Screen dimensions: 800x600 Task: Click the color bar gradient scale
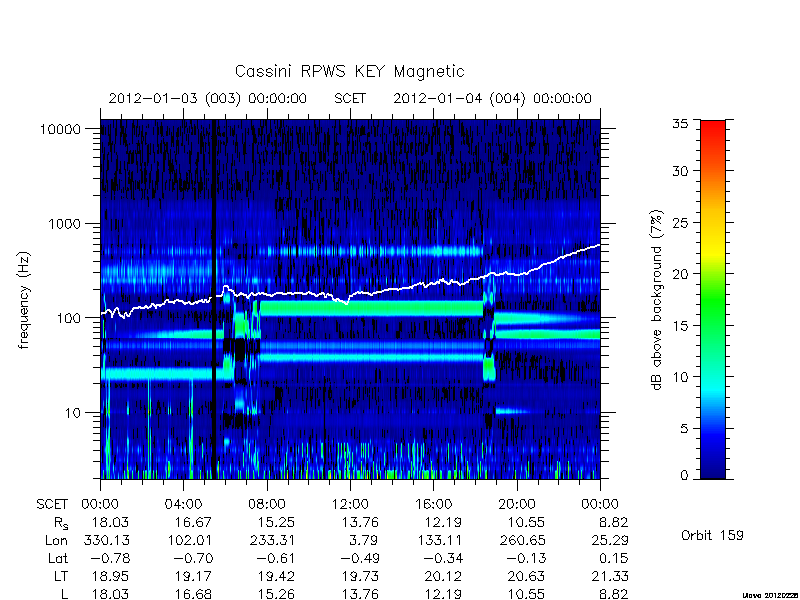(713, 299)
